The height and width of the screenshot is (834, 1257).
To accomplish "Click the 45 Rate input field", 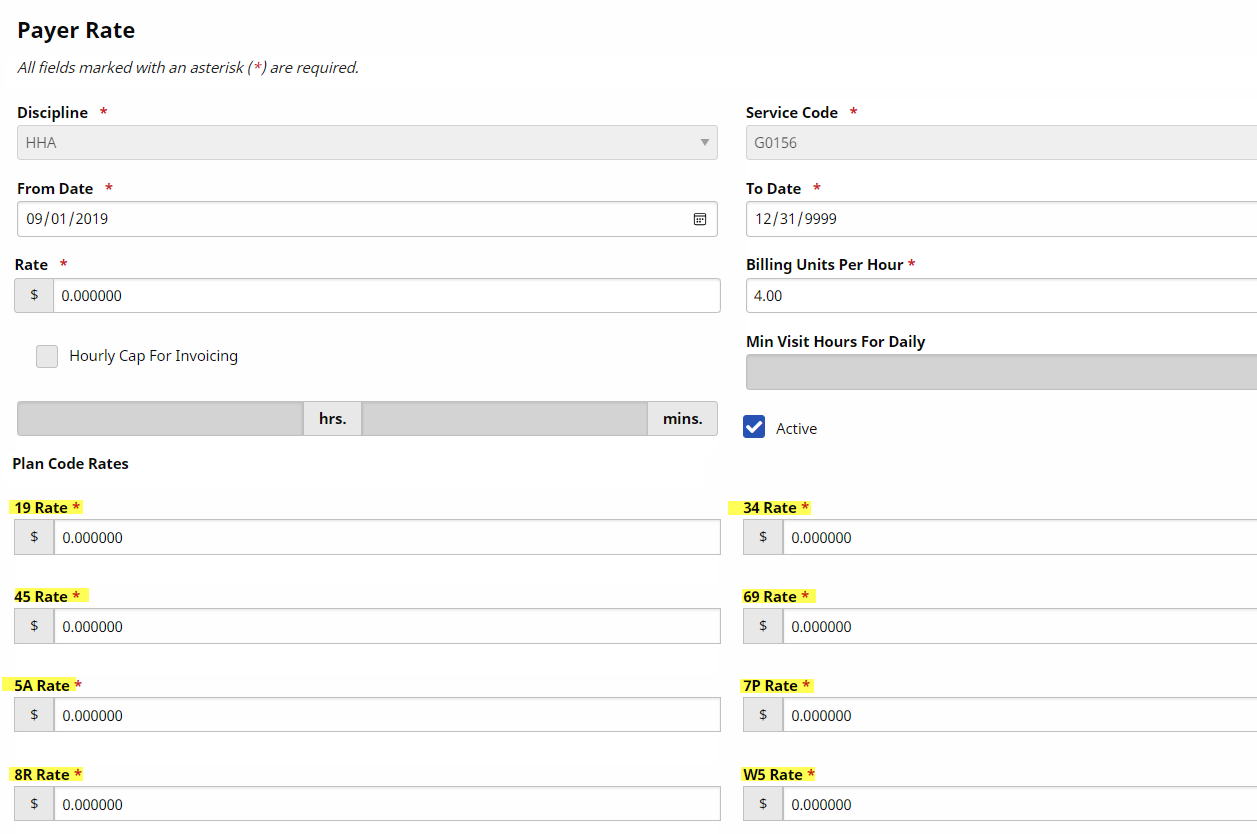I will coord(386,627).
